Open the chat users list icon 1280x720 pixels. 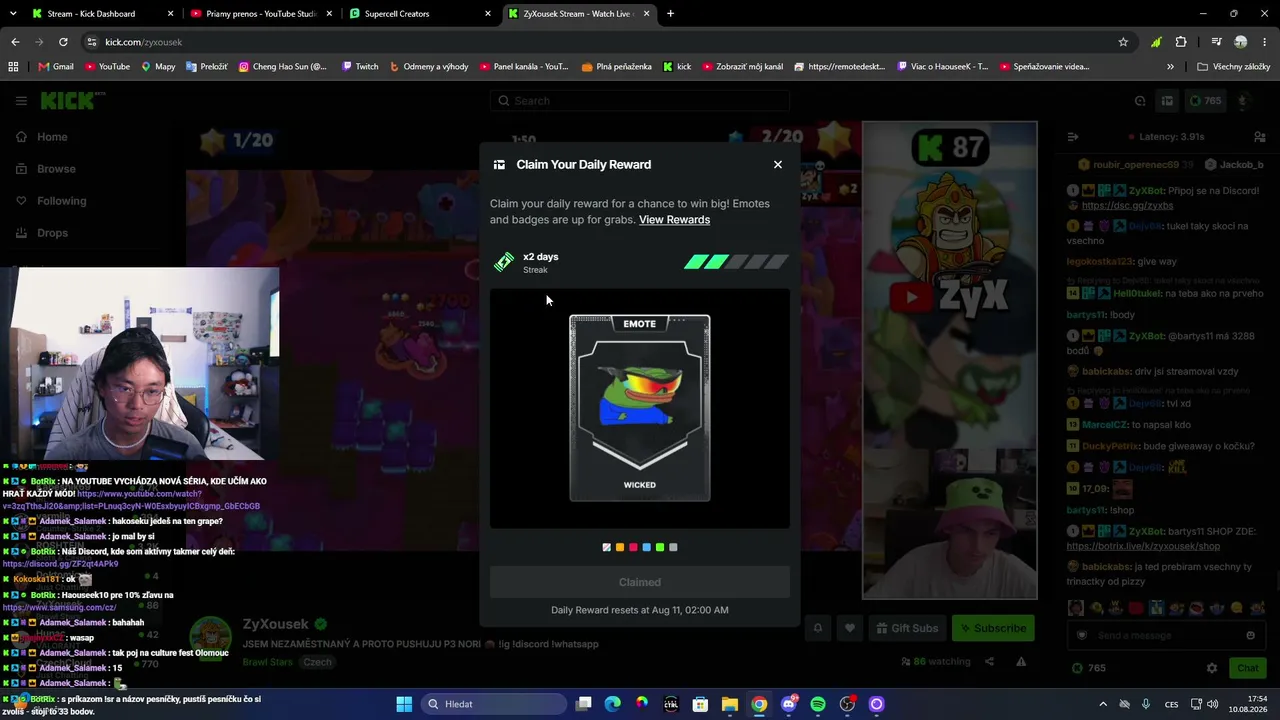[1260, 137]
